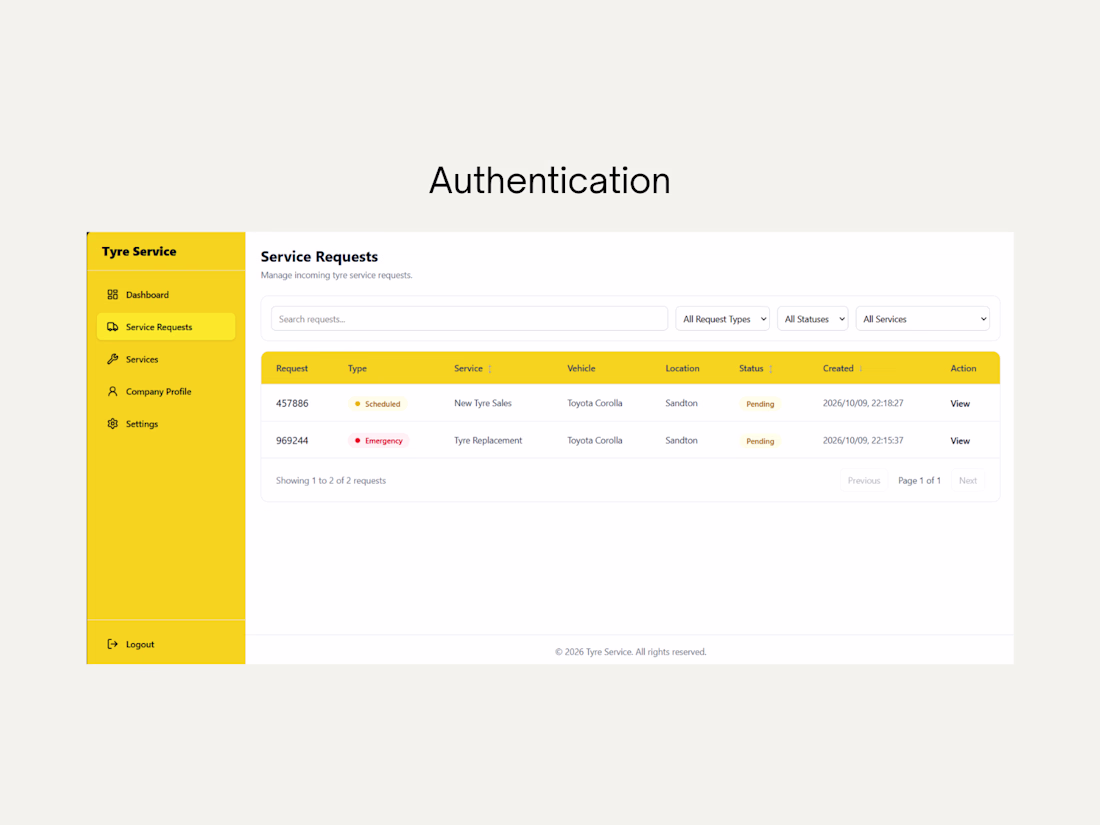The height and width of the screenshot is (825, 1100).
Task: View request 457886
Action: [960, 404]
